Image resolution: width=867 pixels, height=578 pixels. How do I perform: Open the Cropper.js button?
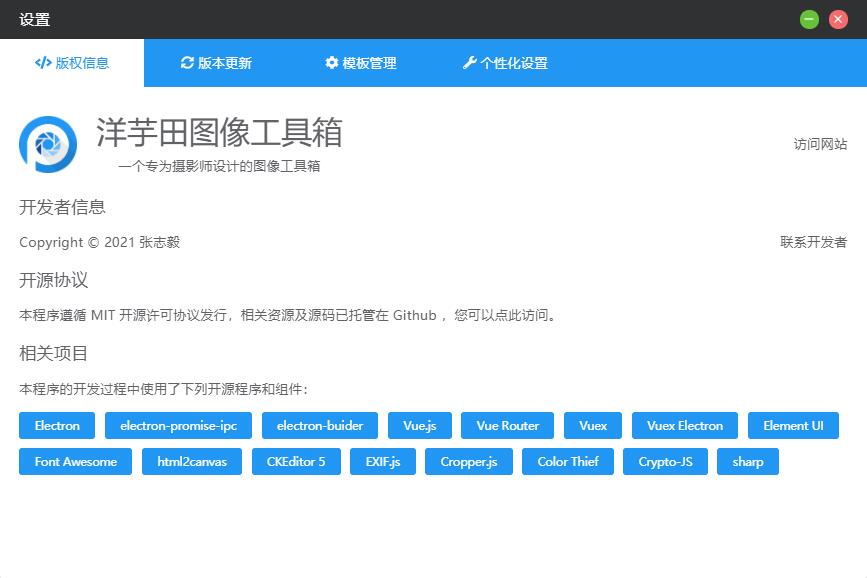(x=468, y=461)
